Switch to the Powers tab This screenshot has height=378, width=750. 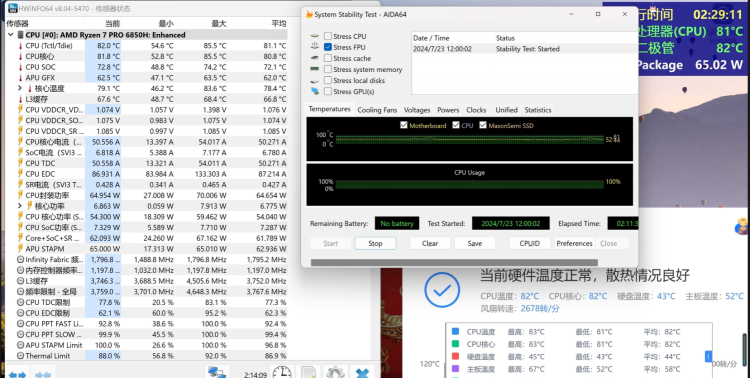point(448,110)
